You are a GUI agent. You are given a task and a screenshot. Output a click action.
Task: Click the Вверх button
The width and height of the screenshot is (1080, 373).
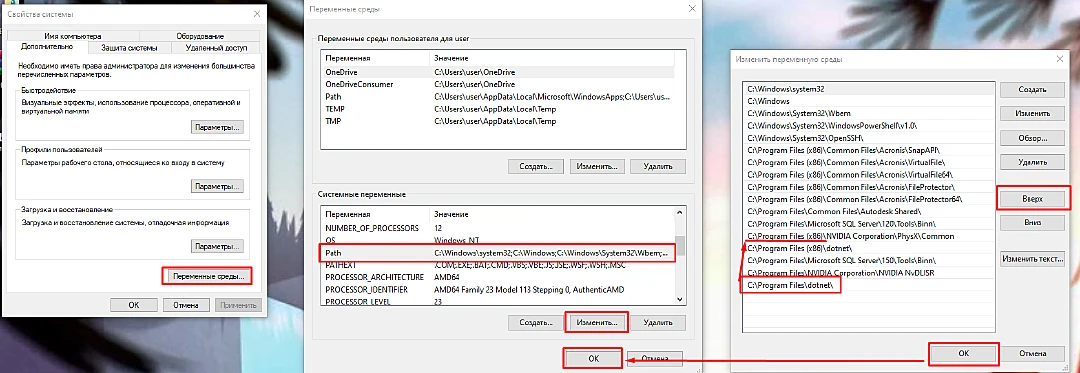1032,198
